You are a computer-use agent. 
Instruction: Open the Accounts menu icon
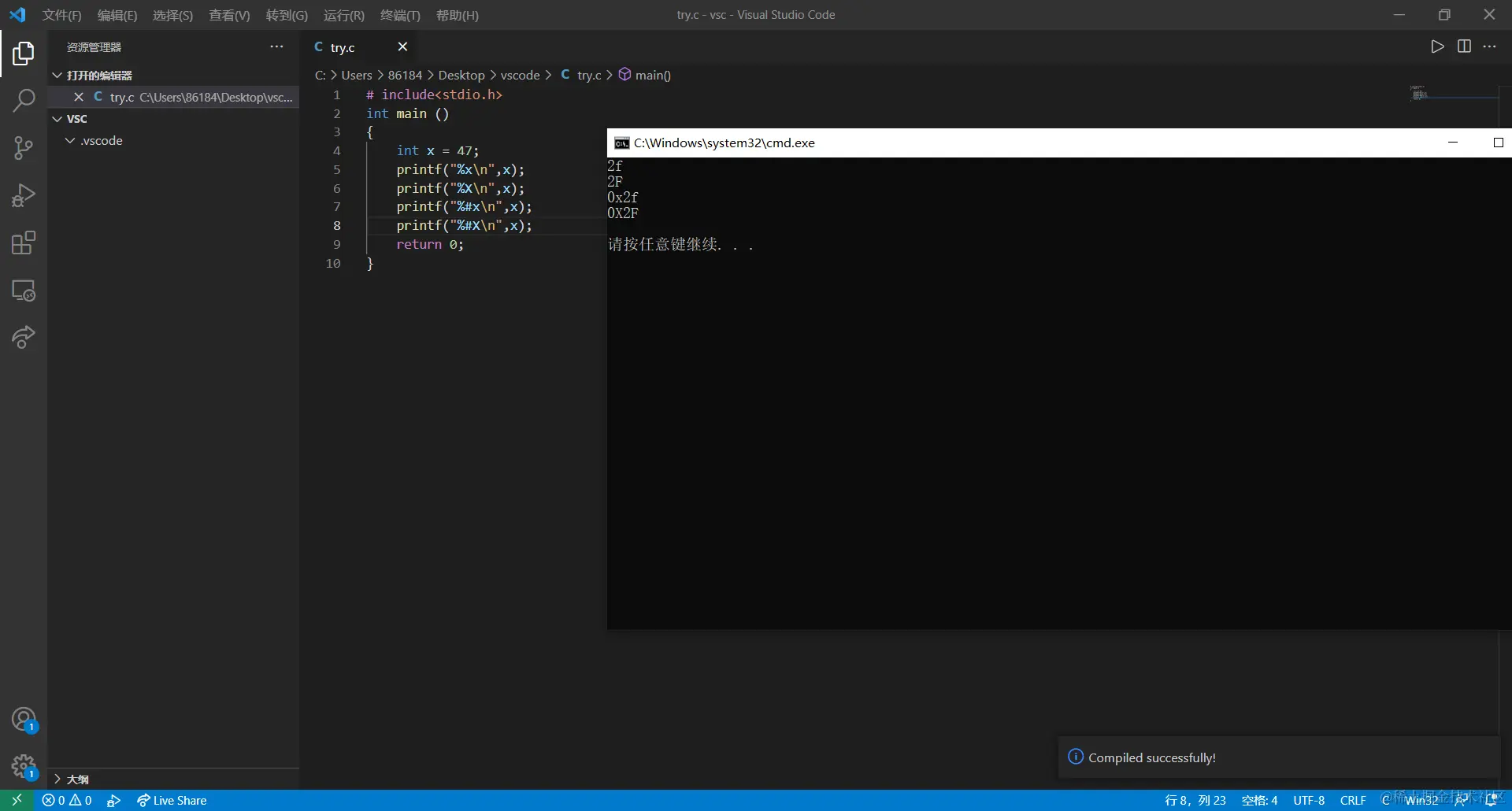pos(24,720)
